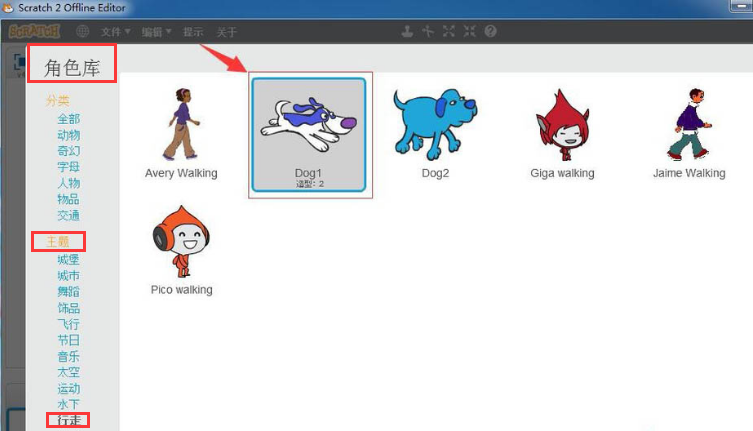Viewport: 753px width, 431px height.
Task: Open the 提示 menu
Action: point(193,32)
